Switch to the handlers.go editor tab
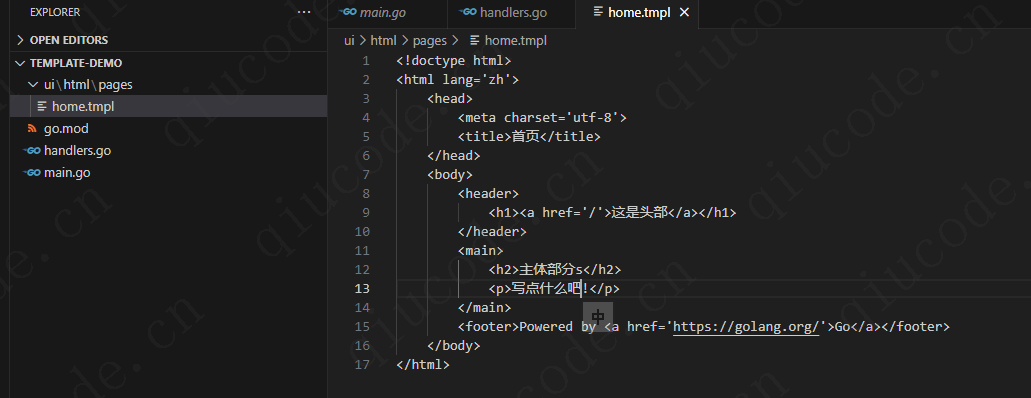Image resolution: width=1031 pixels, height=398 pixels. point(511,12)
